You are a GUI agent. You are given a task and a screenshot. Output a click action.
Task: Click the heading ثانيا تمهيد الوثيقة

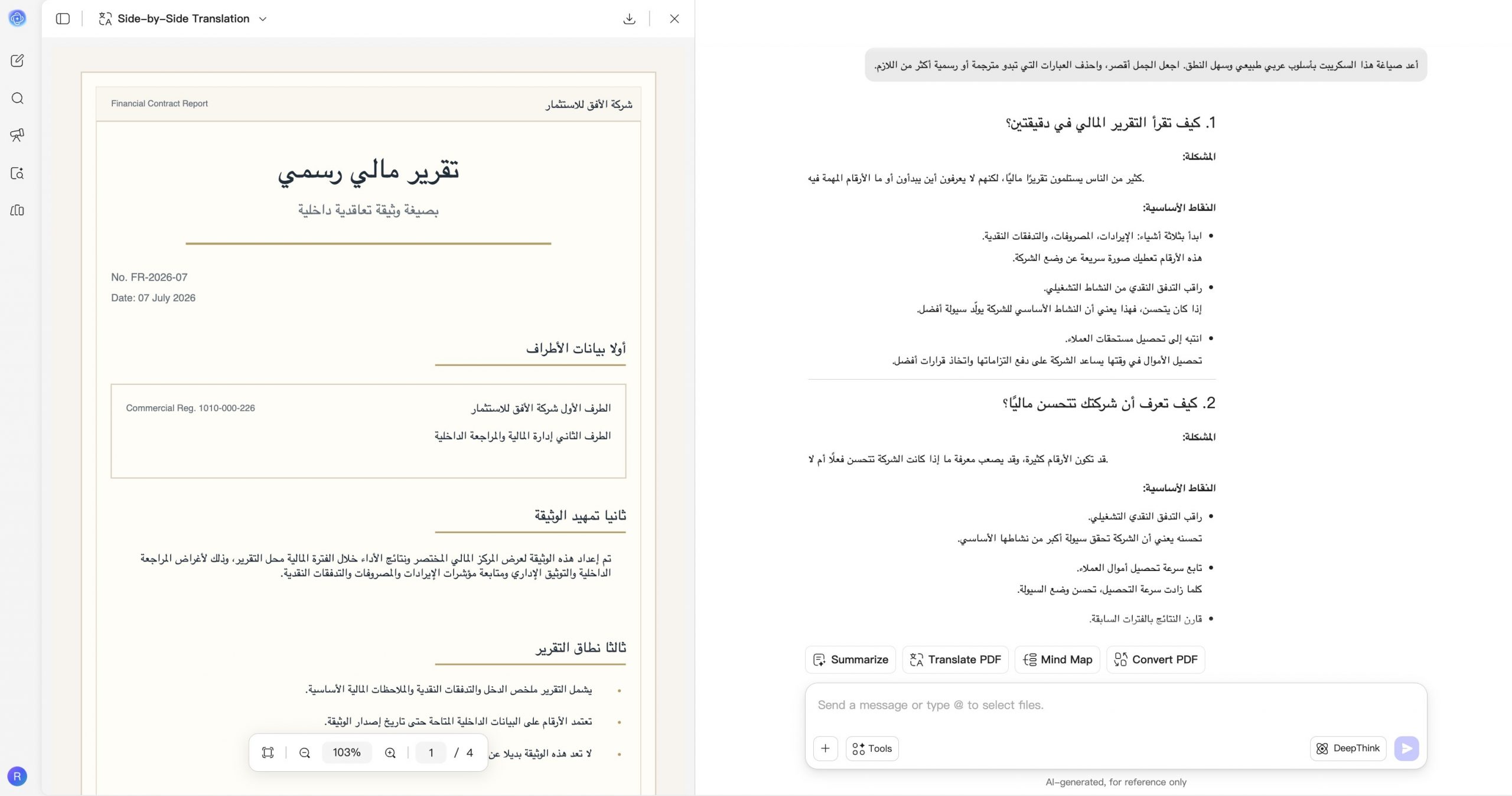[581, 516]
